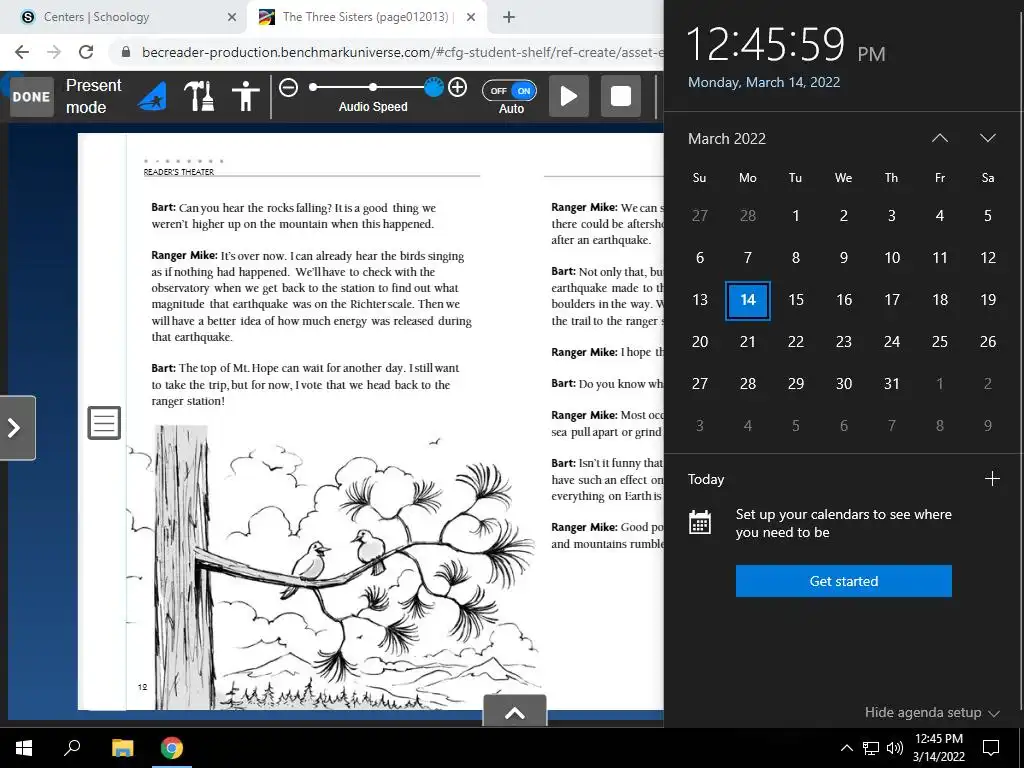Go forward in browser history
The width and height of the screenshot is (1024, 768).
tap(54, 52)
